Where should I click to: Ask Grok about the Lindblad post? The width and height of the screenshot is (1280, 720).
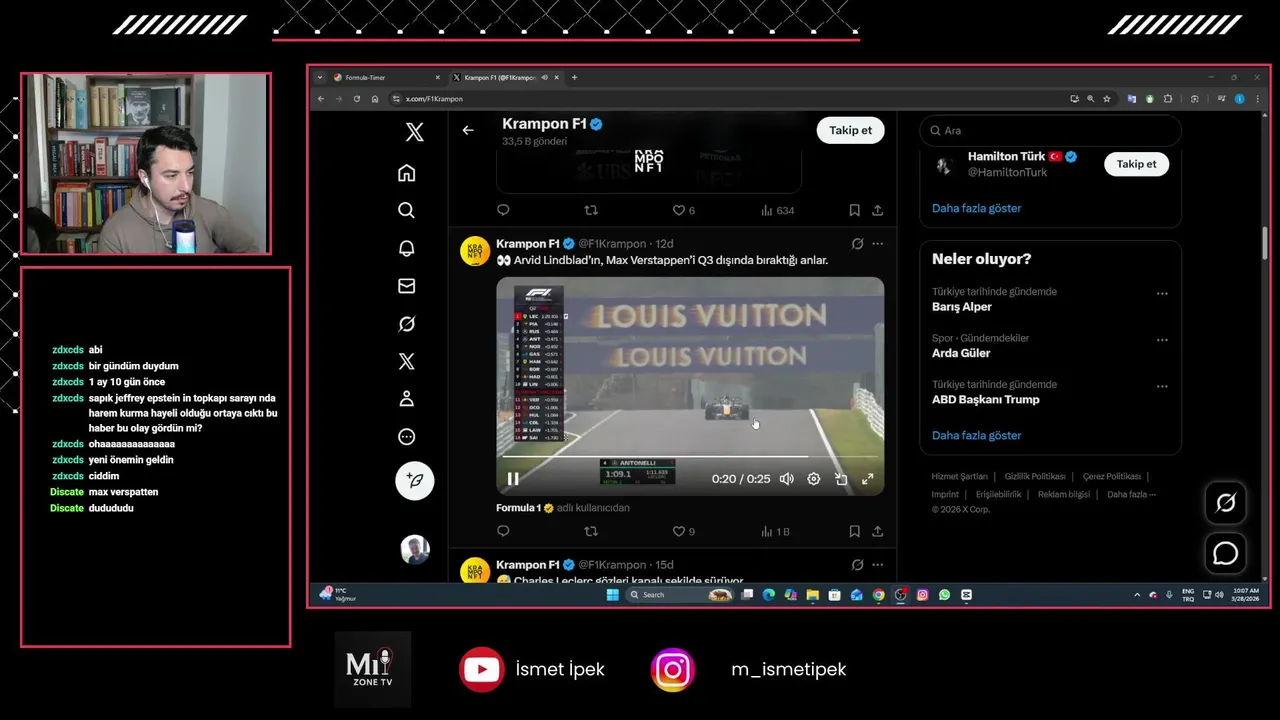pos(857,244)
